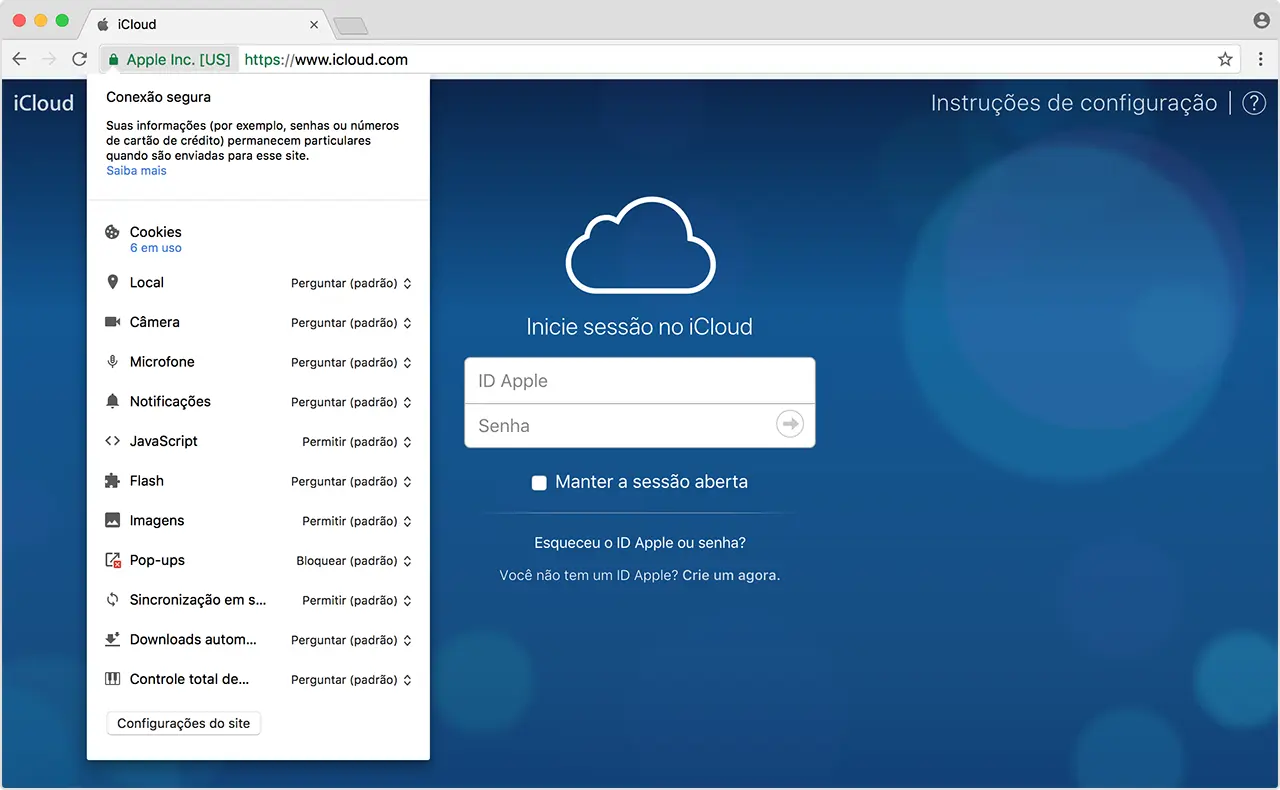
Task: Click the Imagens picture icon
Action: pyautogui.click(x=112, y=521)
